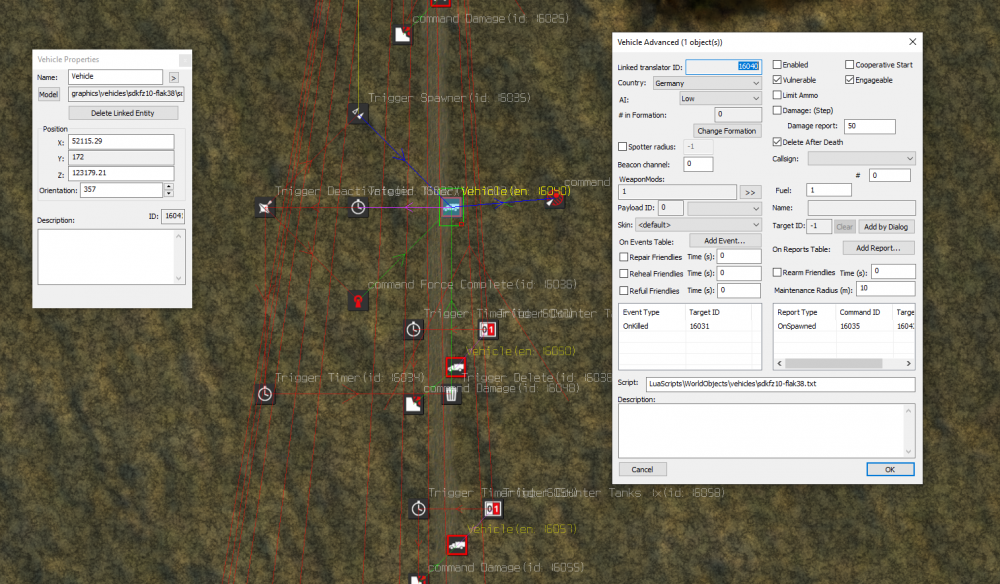This screenshot has width=1000, height=584.
Task: Select the Vehicle 16057 truck icon
Action: tap(457, 545)
